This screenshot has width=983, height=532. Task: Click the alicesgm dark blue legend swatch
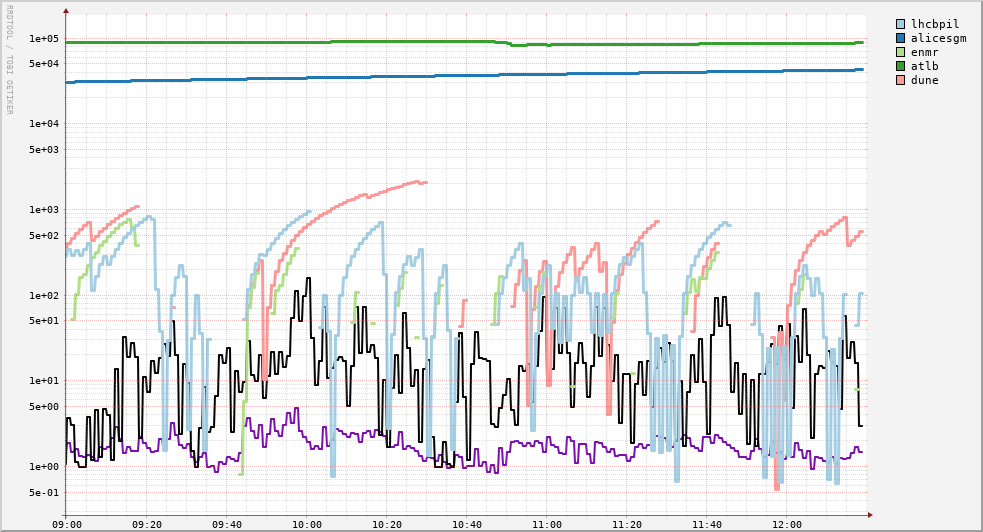point(901,37)
